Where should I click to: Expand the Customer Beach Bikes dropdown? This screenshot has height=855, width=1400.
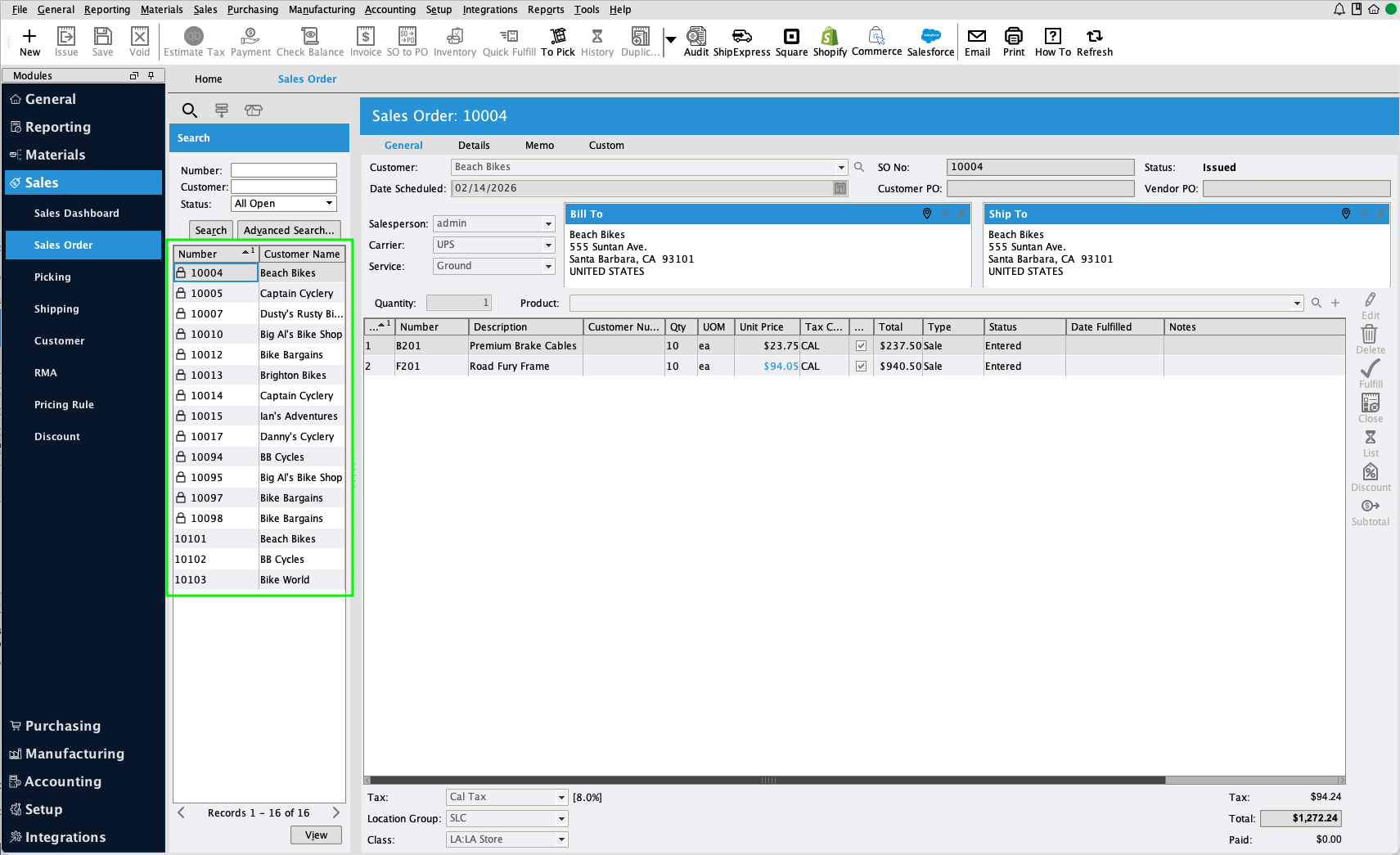(841, 167)
